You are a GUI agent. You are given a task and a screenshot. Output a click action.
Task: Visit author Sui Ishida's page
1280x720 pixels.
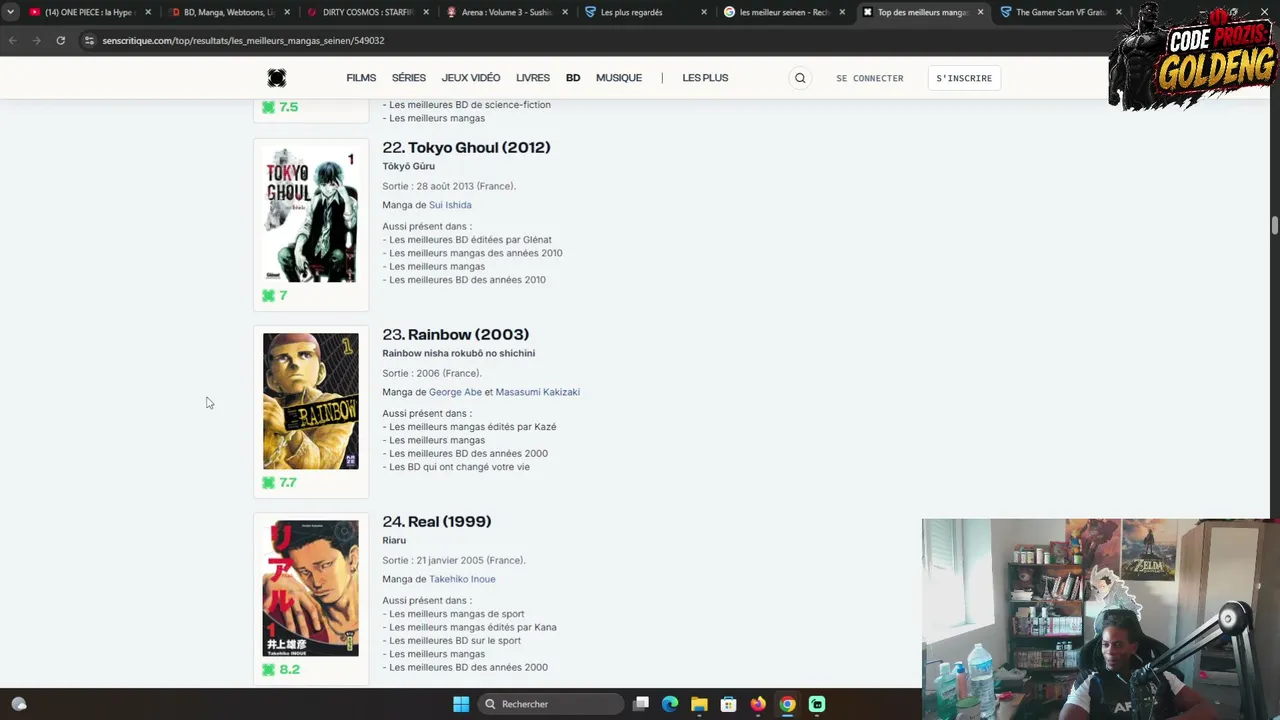tap(450, 205)
